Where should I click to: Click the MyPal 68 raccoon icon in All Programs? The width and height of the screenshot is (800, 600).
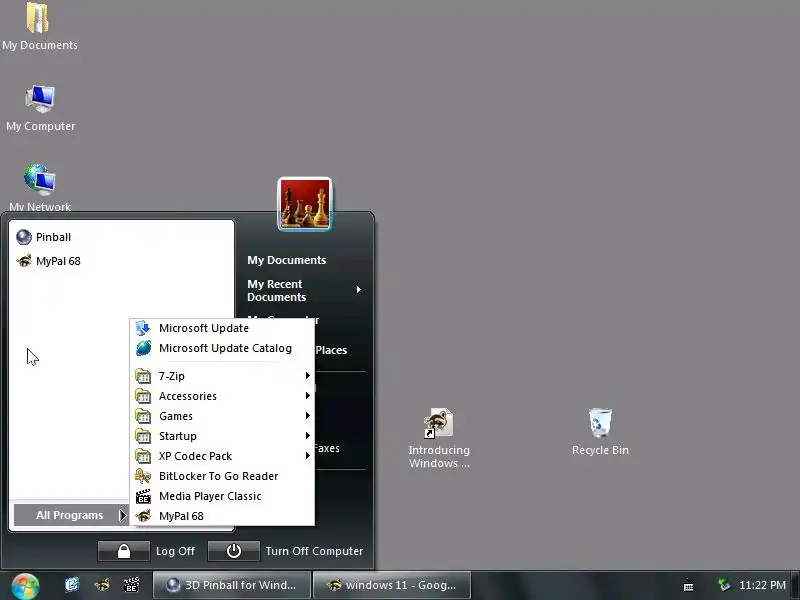(143, 516)
